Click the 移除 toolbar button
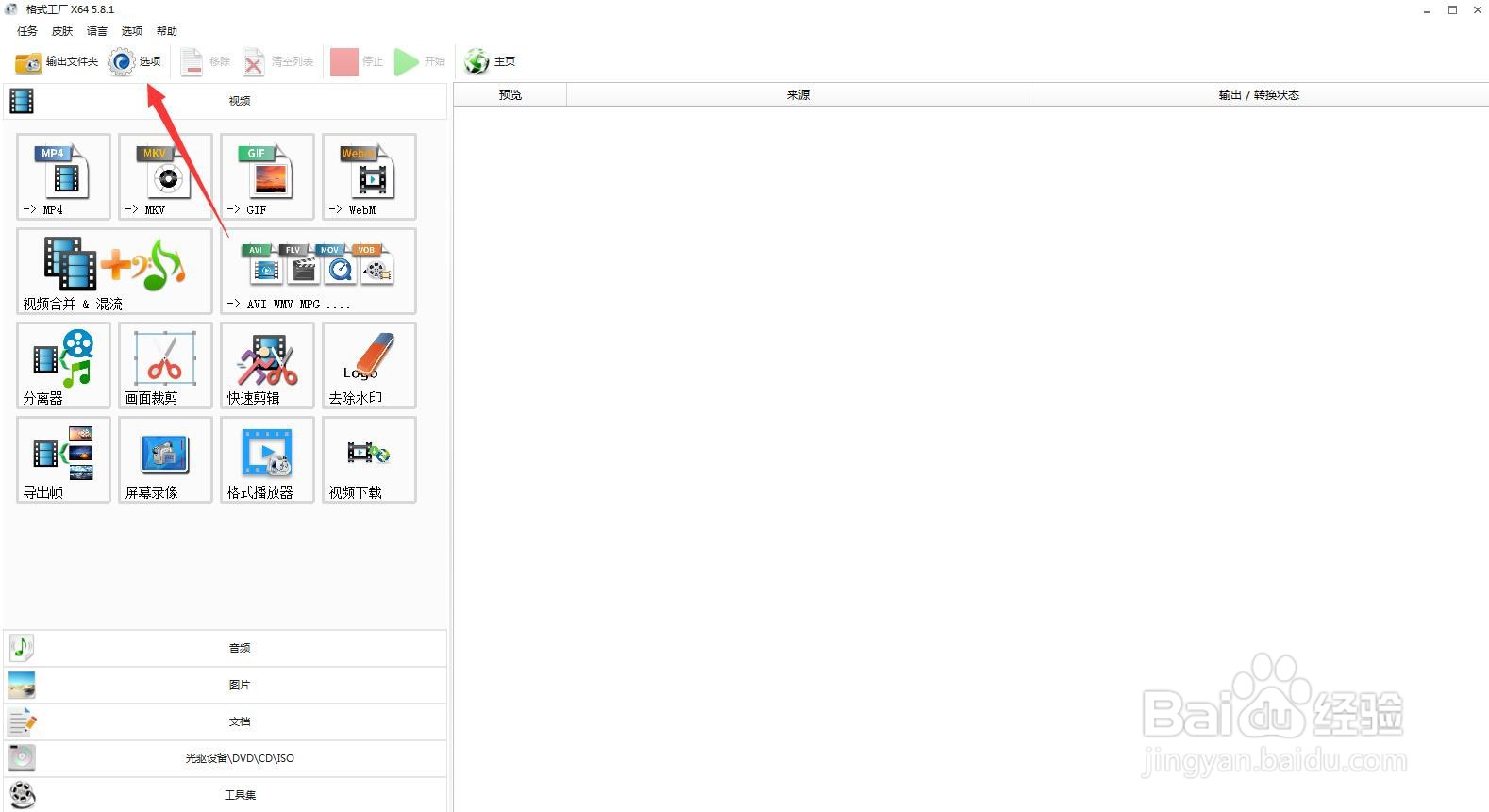The width and height of the screenshot is (1489, 812). [x=205, y=62]
